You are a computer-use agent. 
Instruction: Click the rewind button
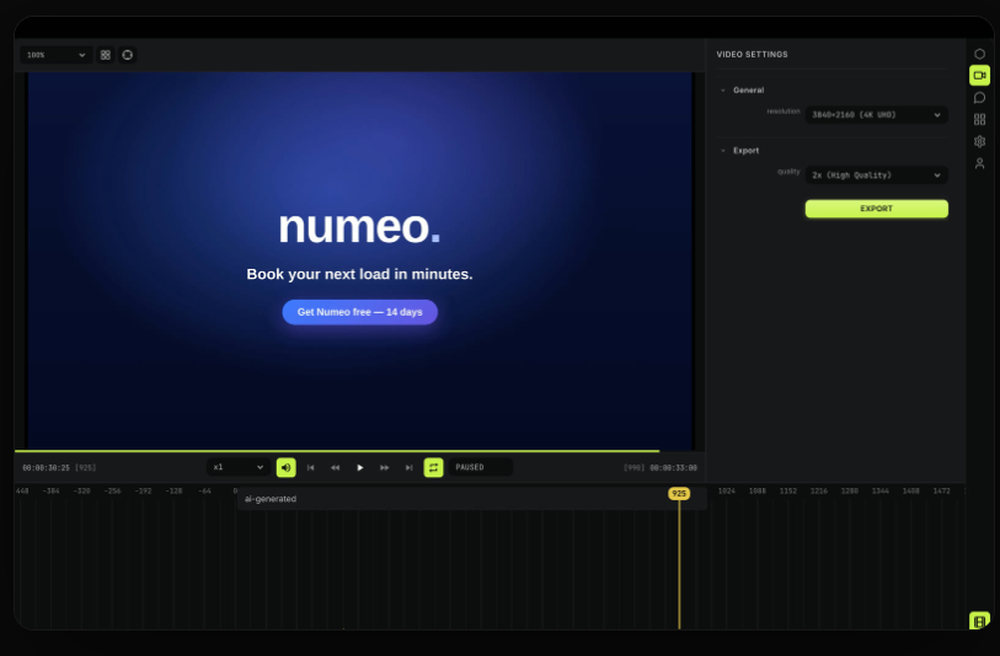tap(335, 467)
